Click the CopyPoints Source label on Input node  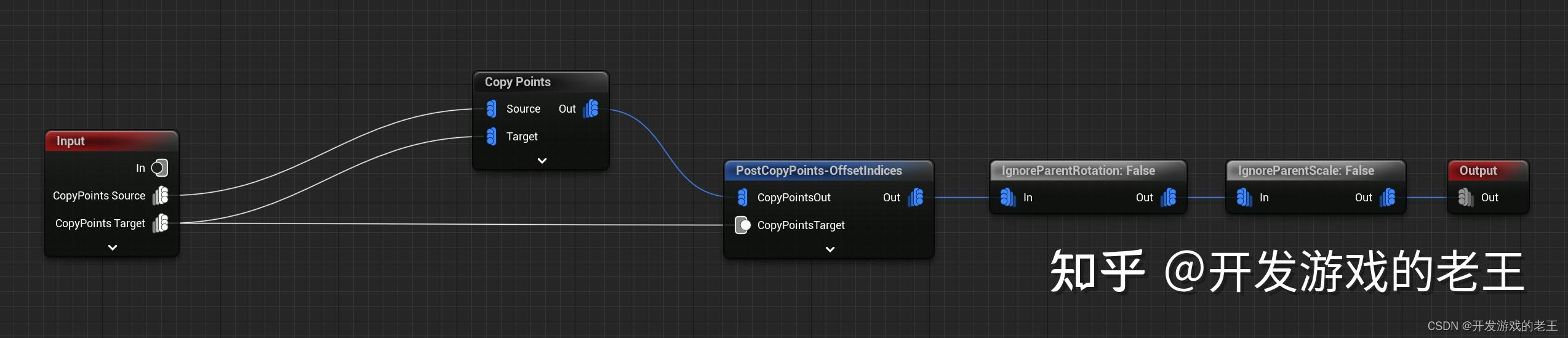pos(99,196)
